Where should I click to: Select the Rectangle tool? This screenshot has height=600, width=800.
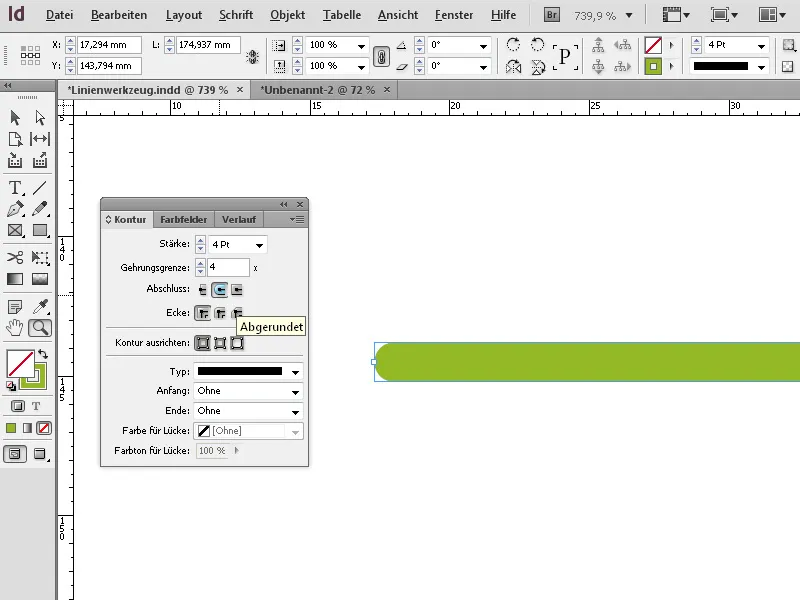40,231
